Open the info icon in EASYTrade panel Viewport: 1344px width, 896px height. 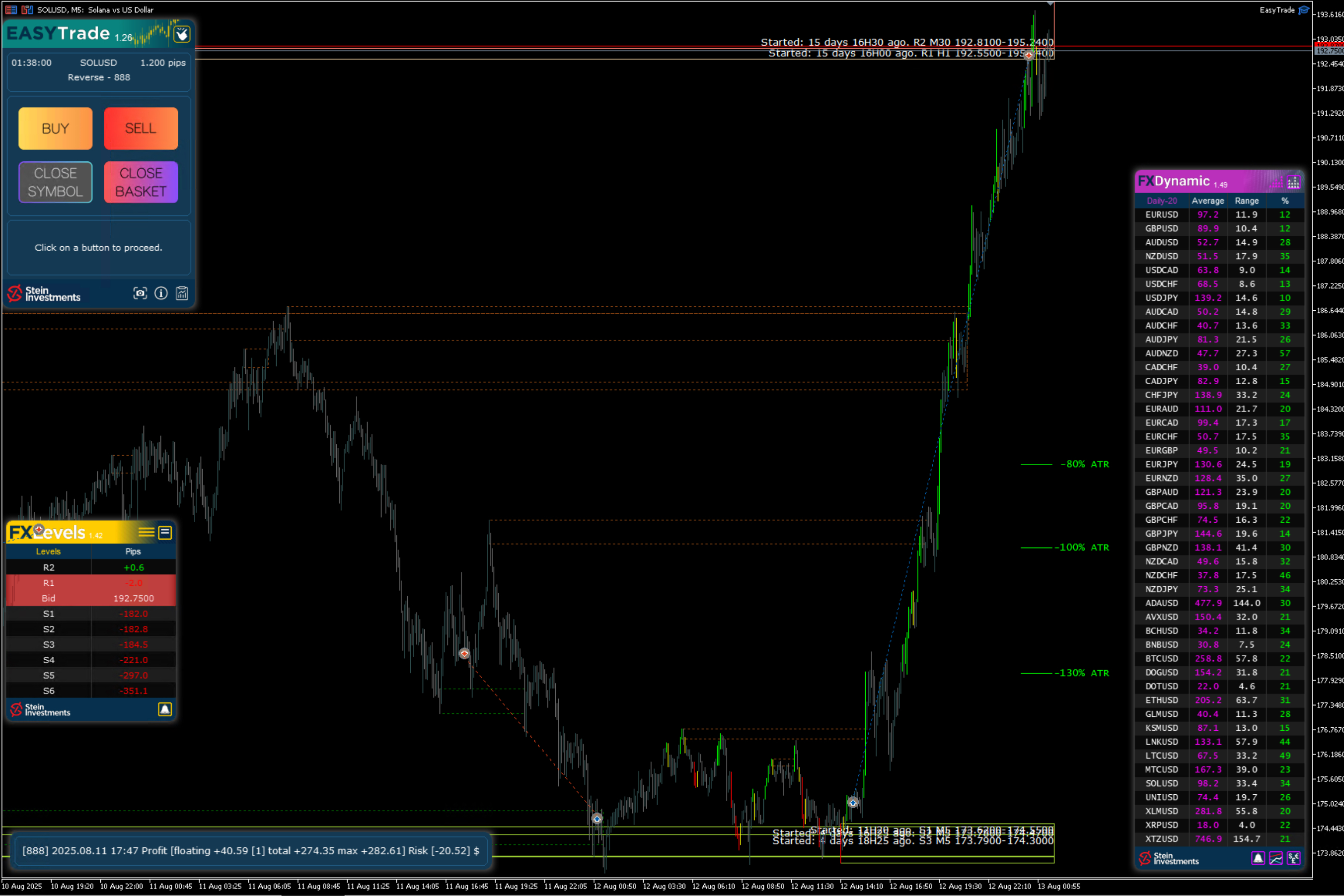tap(161, 293)
